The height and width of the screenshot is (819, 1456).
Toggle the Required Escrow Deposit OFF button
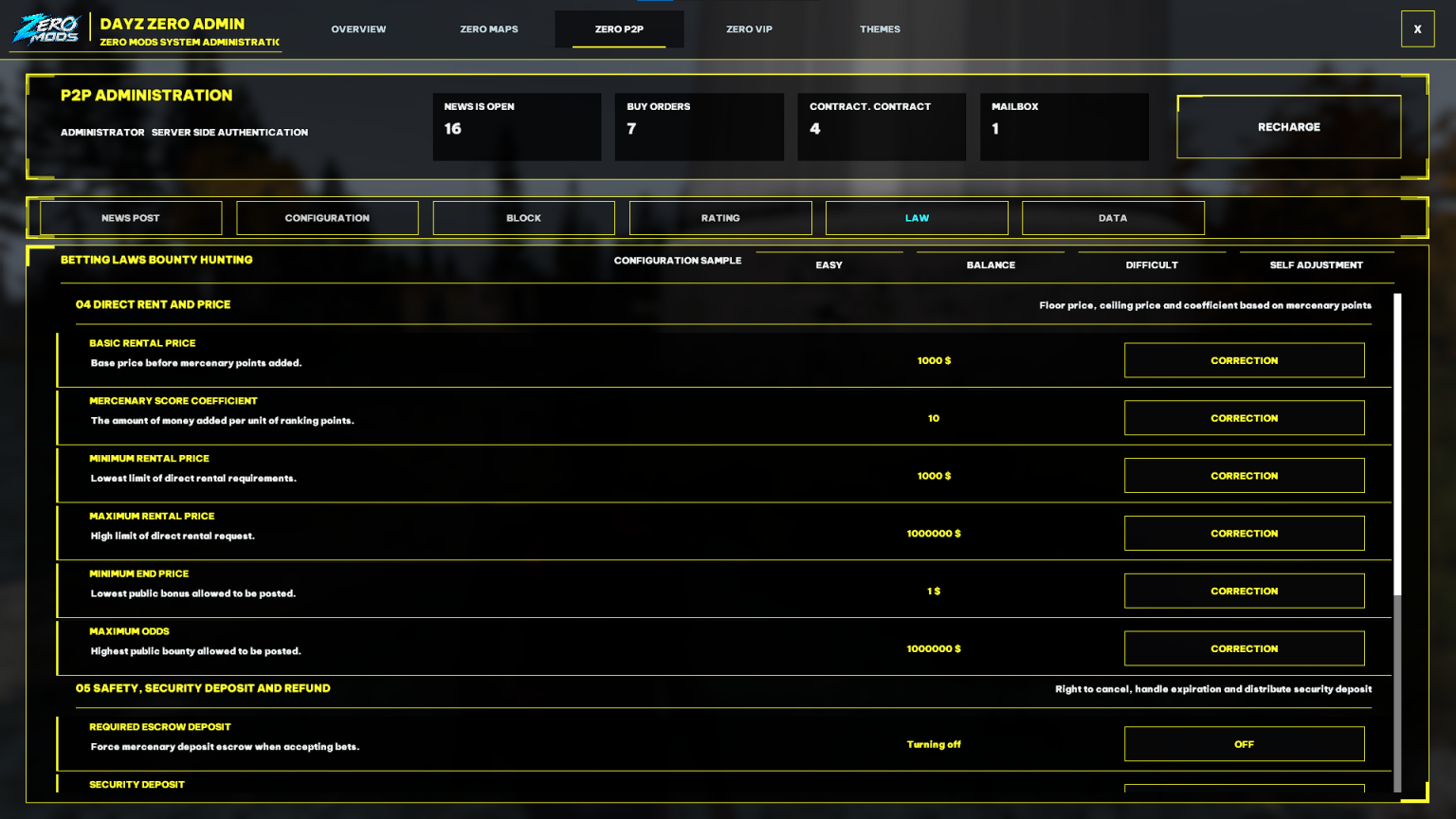1244,744
